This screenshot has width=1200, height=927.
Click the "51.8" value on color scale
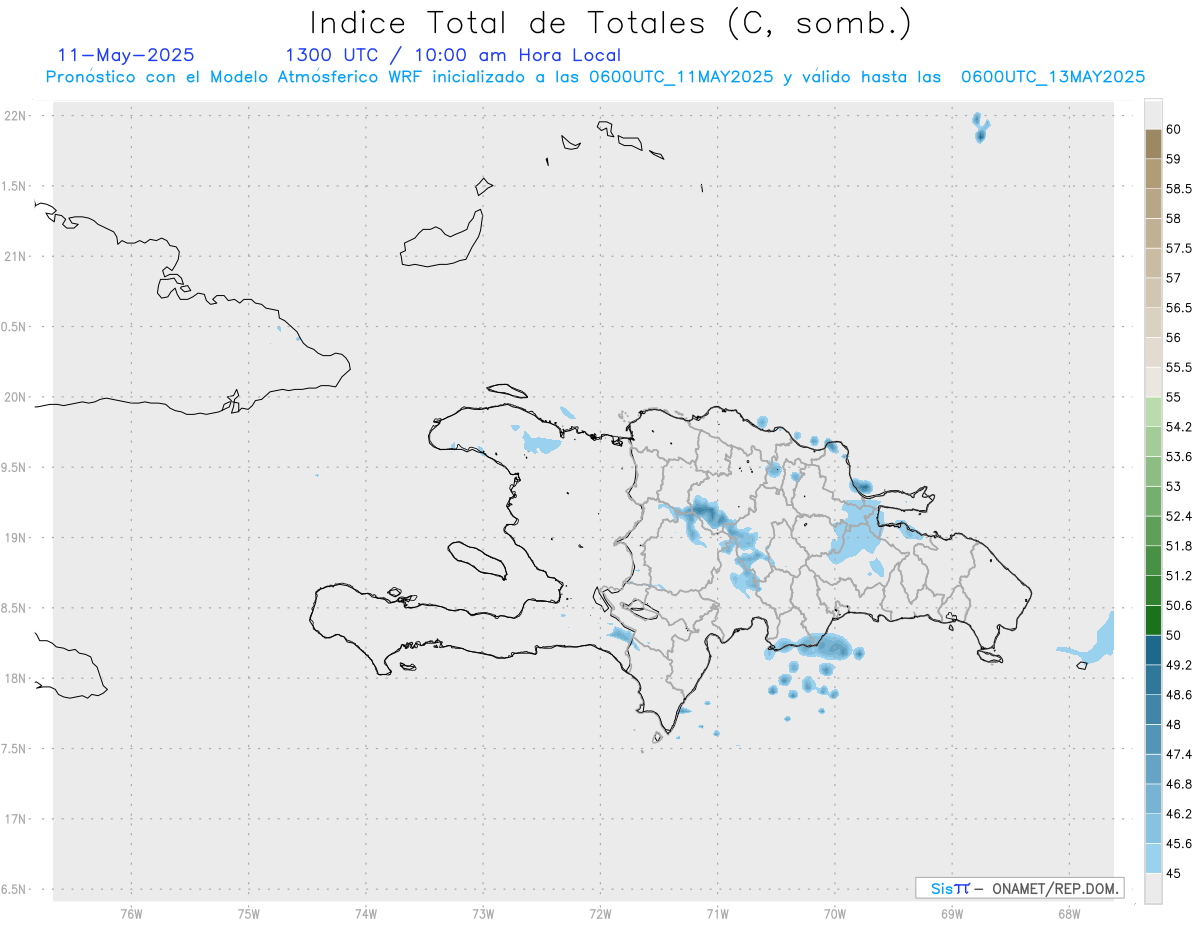pos(1178,546)
